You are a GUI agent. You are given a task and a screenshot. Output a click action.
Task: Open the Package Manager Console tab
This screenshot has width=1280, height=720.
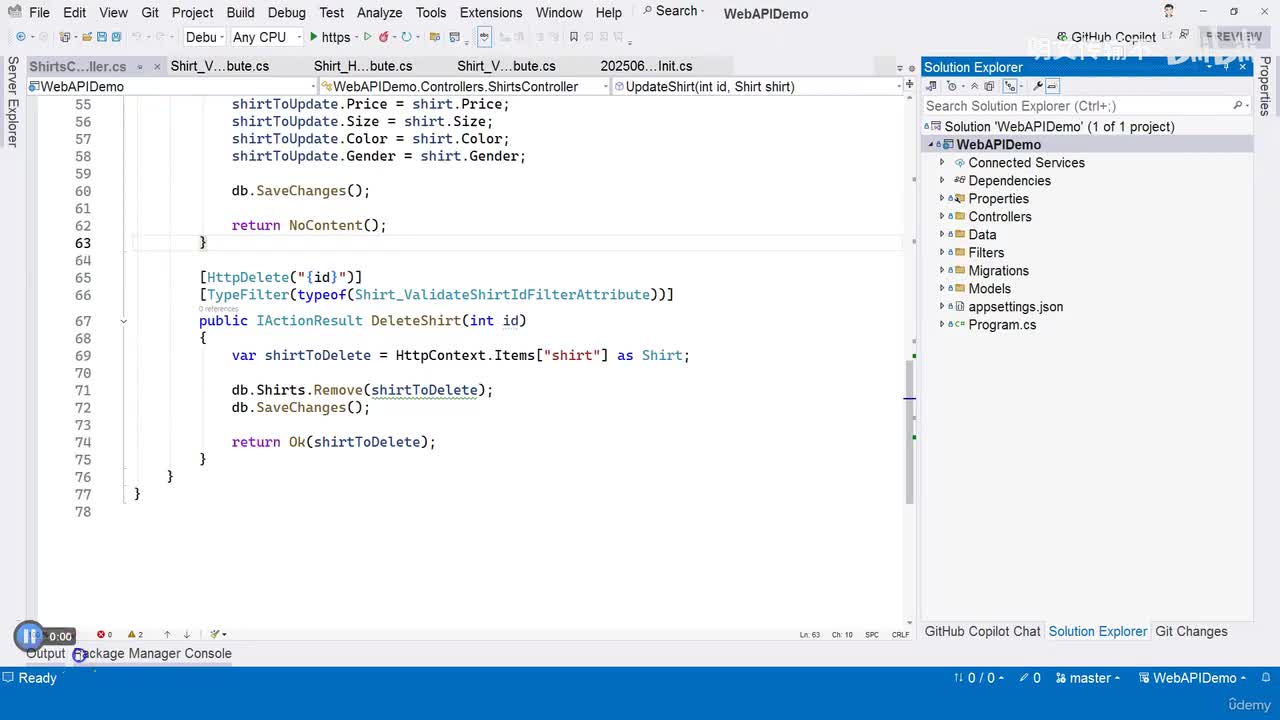click(153, 654)
